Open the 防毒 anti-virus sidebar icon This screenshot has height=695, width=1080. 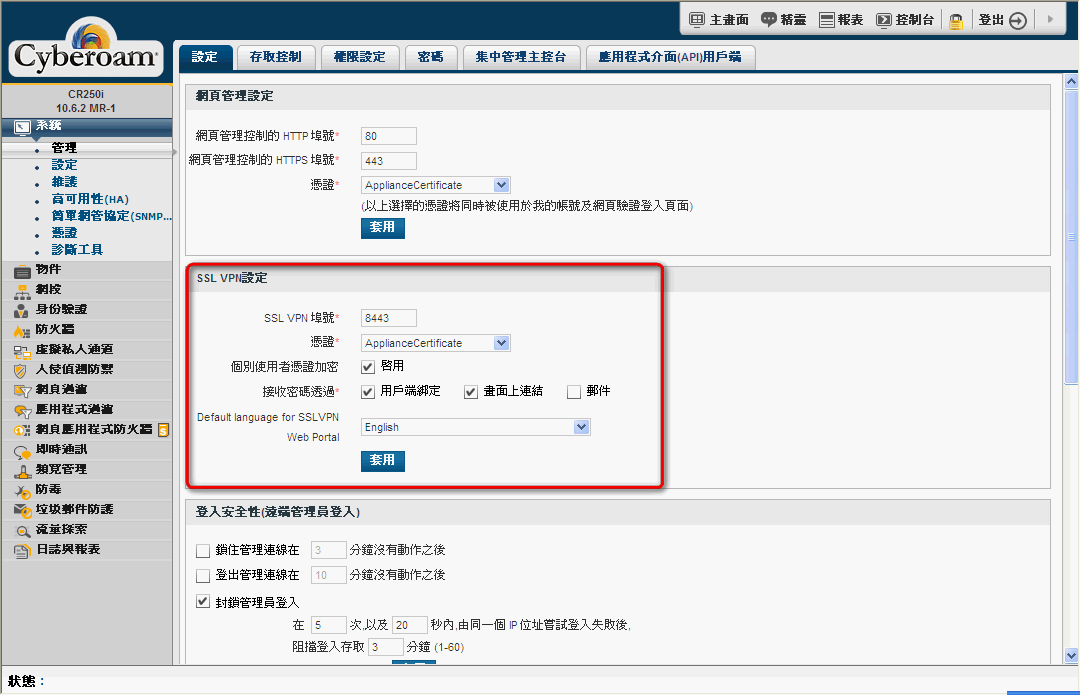23,491
